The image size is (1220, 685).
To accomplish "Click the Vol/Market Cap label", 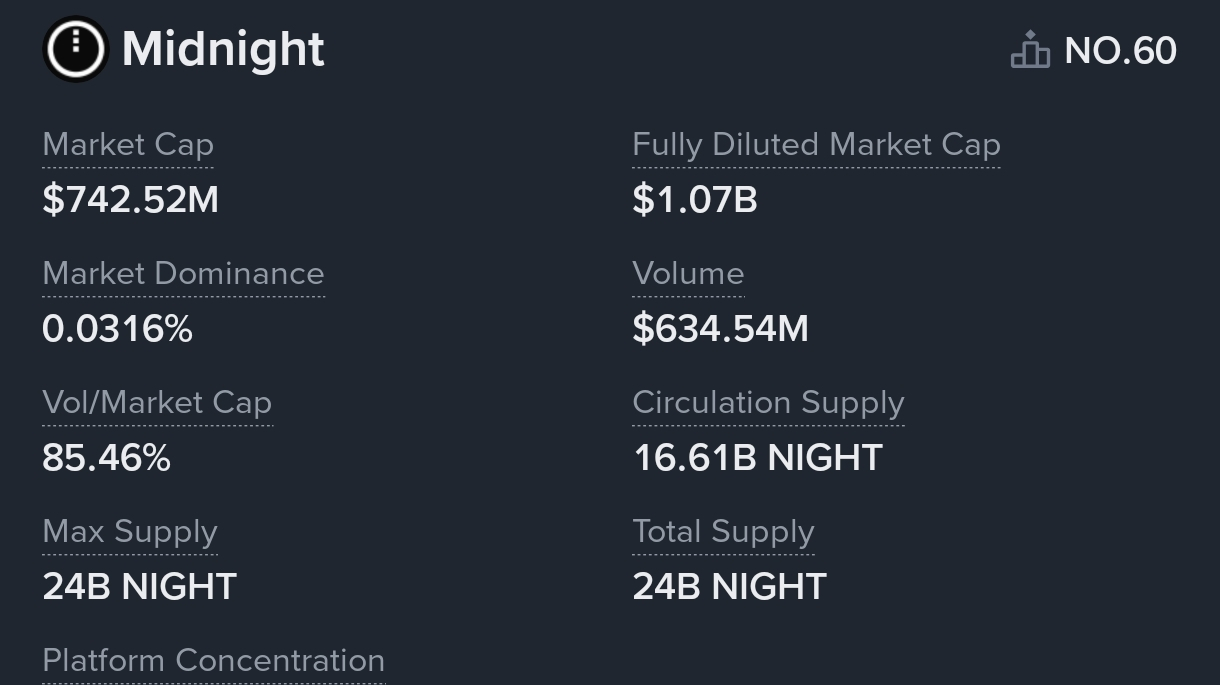I will tap(157, 403).
